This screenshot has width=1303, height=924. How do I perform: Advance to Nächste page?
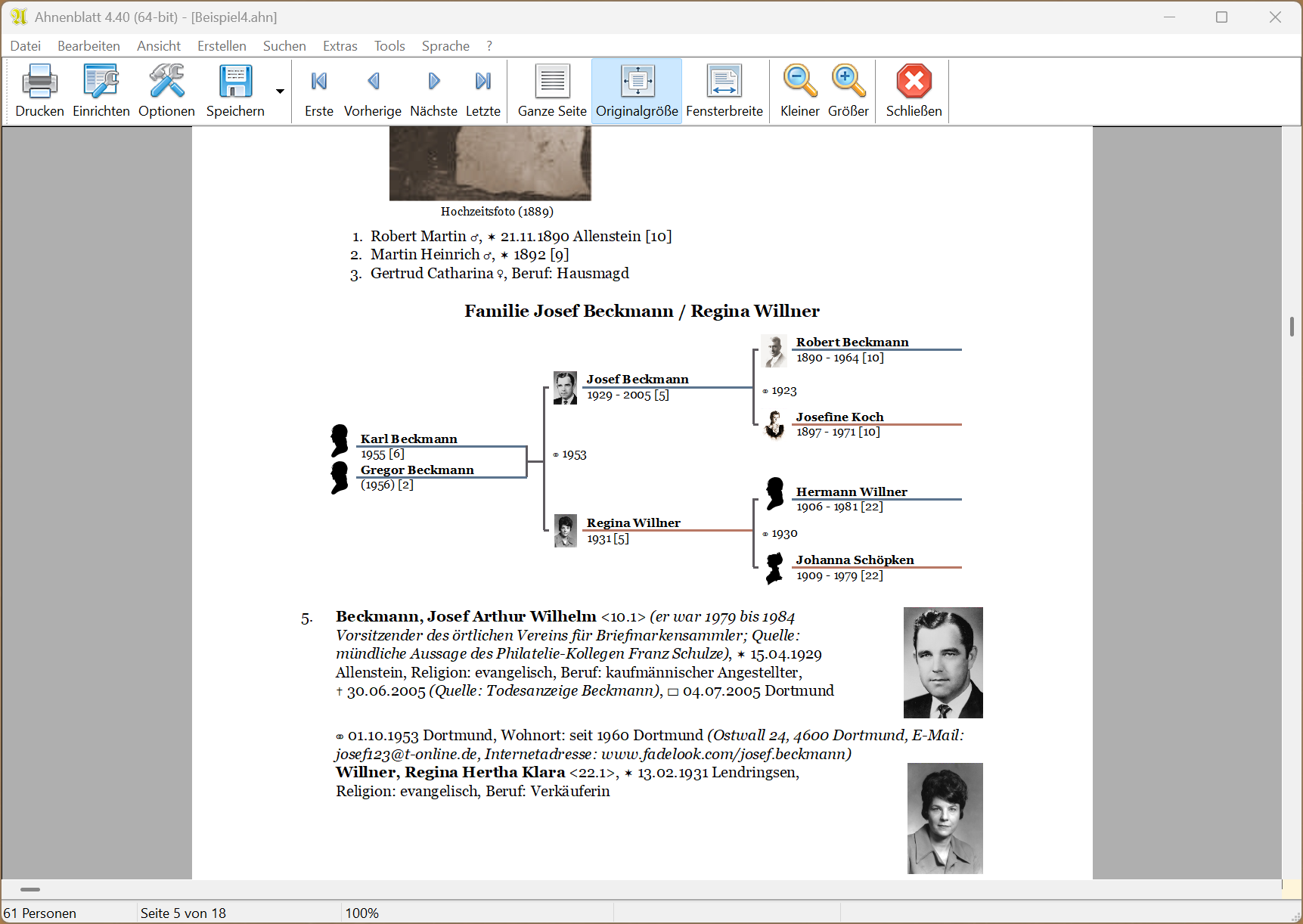point(433,82)
